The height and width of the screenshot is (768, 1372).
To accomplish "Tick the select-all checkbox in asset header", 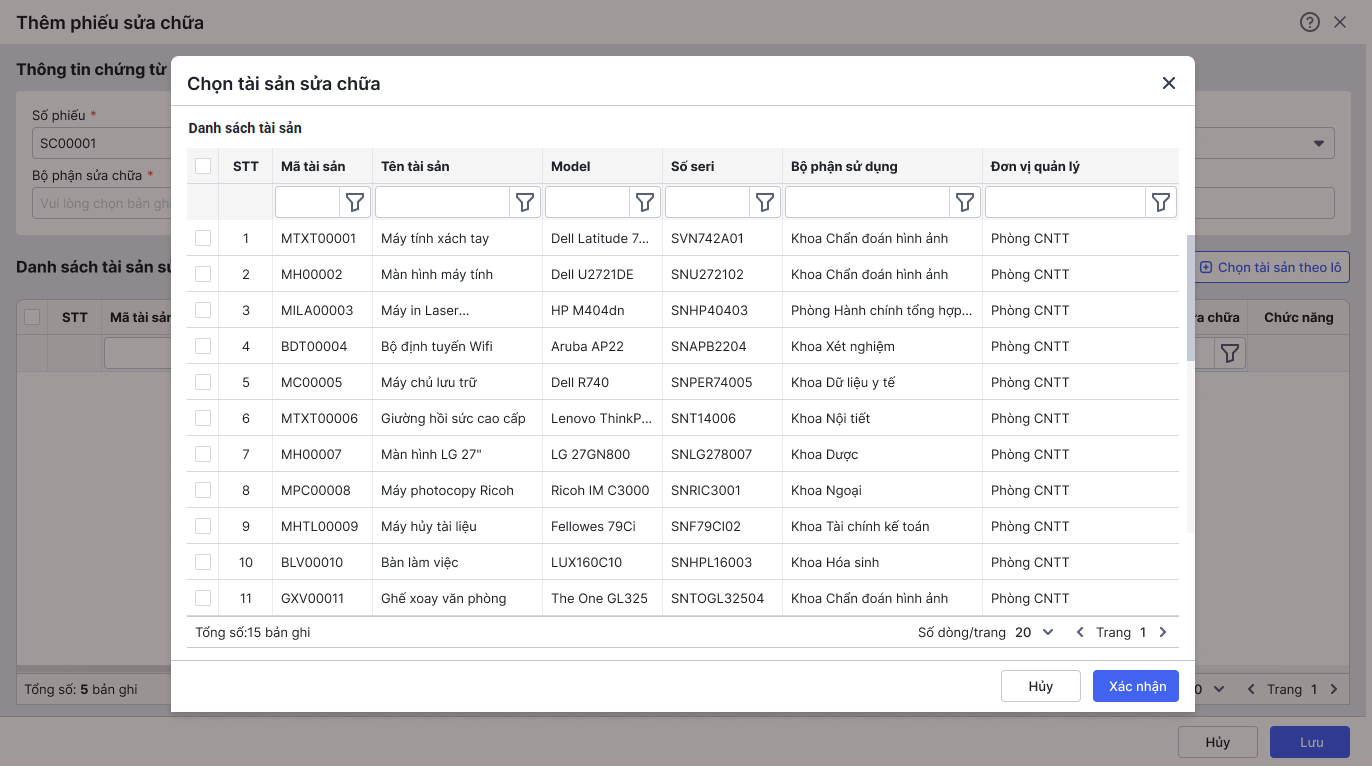I will coord(203,166).
